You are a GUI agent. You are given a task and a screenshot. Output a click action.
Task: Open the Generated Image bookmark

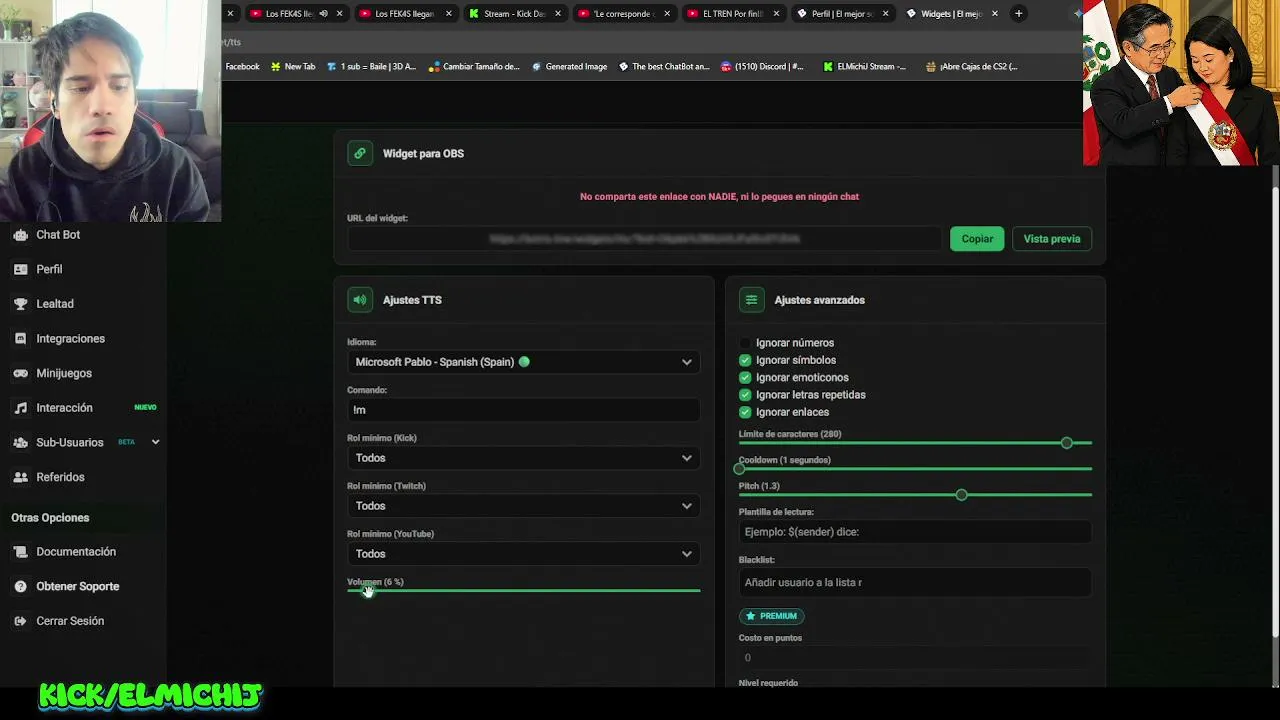[x=569, y=67]
